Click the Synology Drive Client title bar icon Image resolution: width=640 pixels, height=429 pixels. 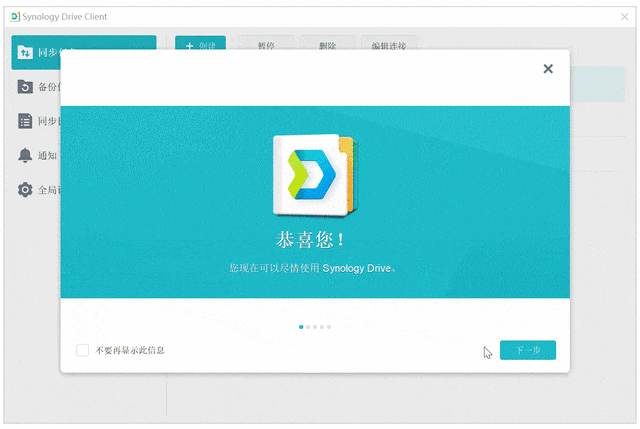pyautogui.click(x=15, y=17)
